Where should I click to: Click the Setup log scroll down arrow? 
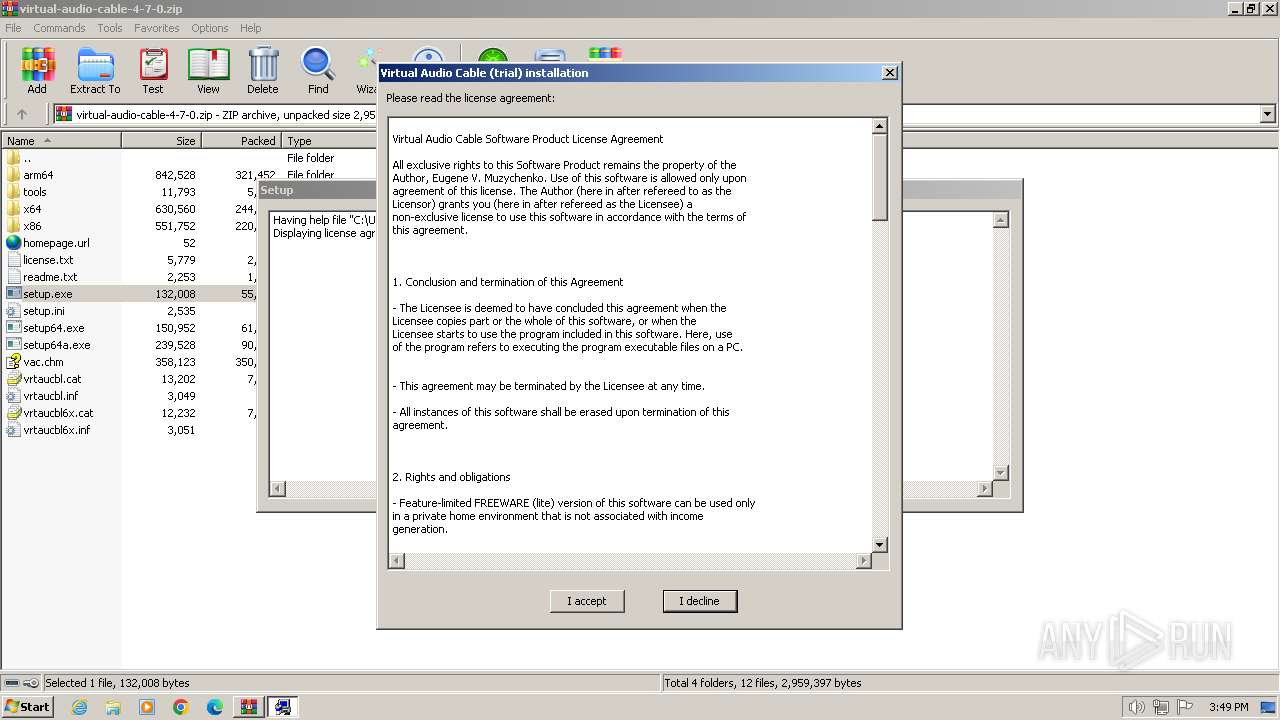tap(1000, 472)
